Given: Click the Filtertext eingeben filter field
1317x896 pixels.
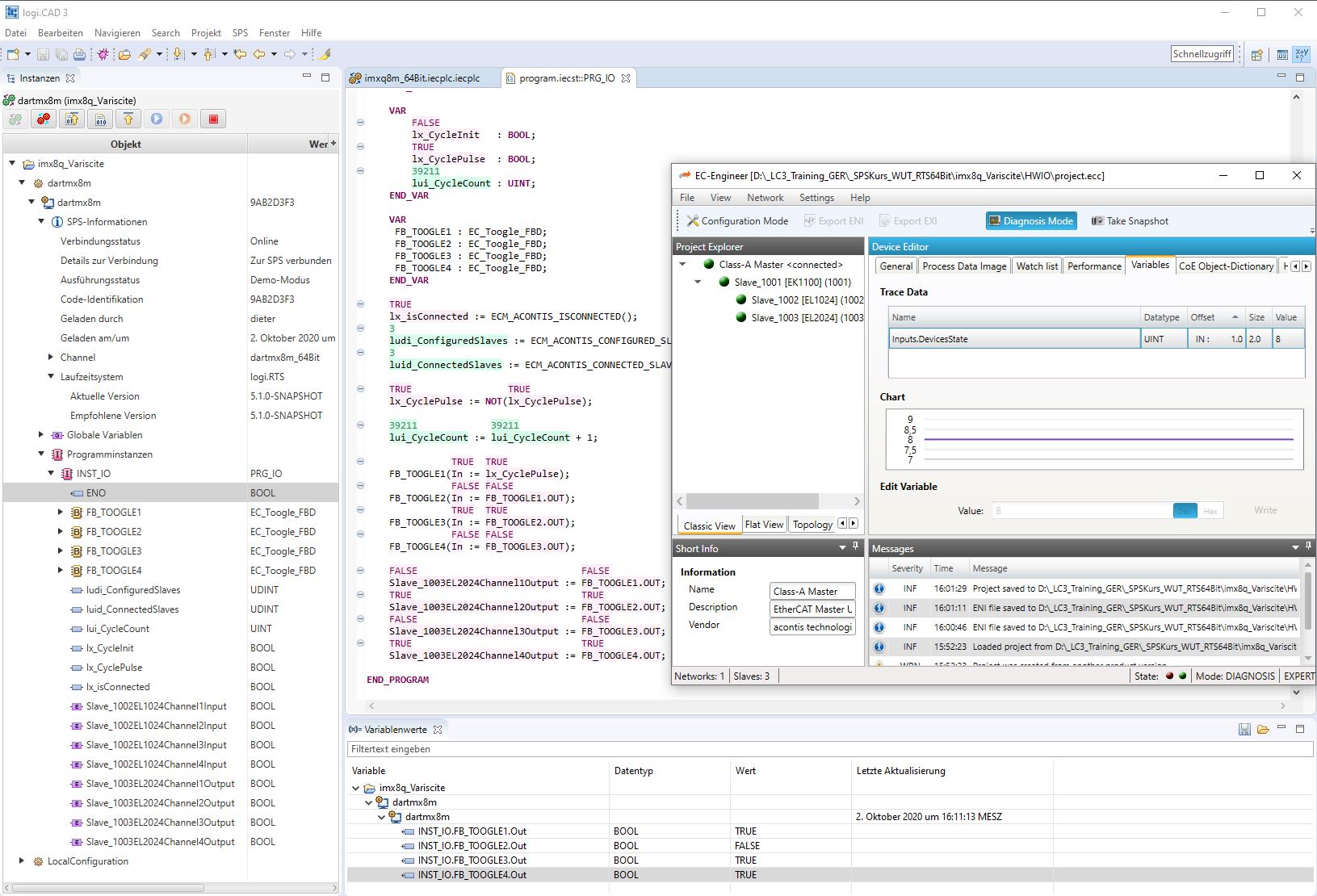Looking at the screenshot, I should (829, 749).
